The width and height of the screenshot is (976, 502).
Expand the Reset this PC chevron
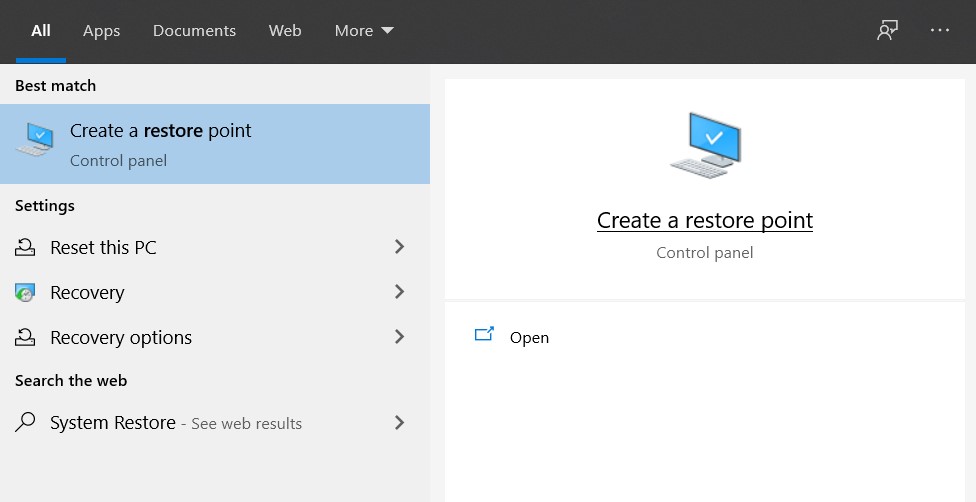click(399, 247)
